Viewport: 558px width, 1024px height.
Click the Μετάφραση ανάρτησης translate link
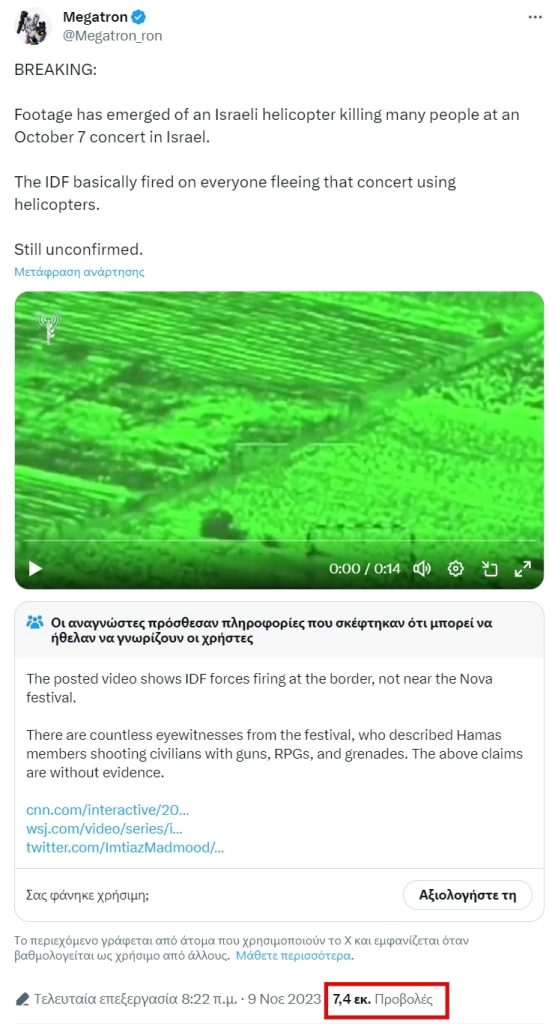tap(79, 272)
